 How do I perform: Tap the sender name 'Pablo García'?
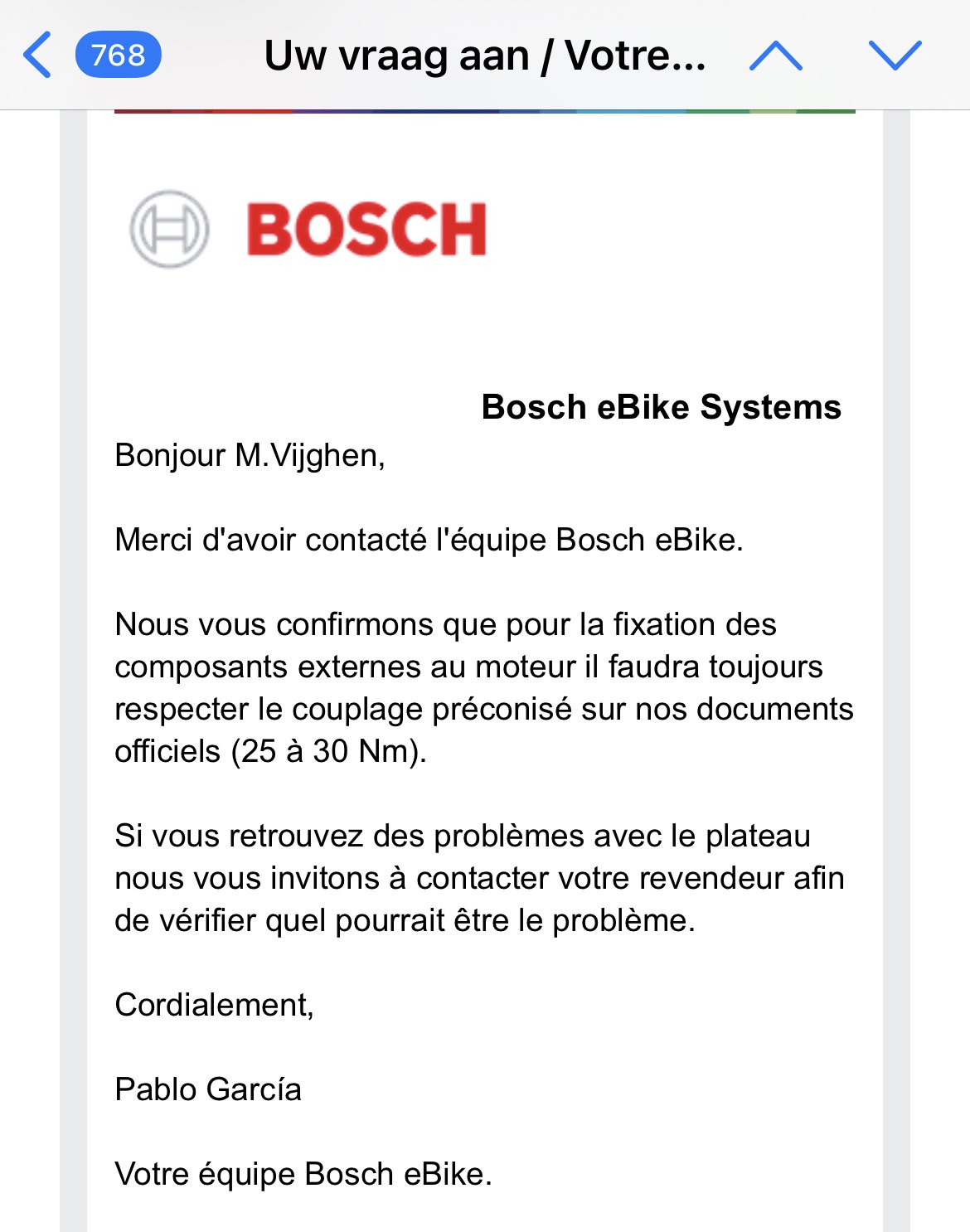click(x=208, y=1089)
